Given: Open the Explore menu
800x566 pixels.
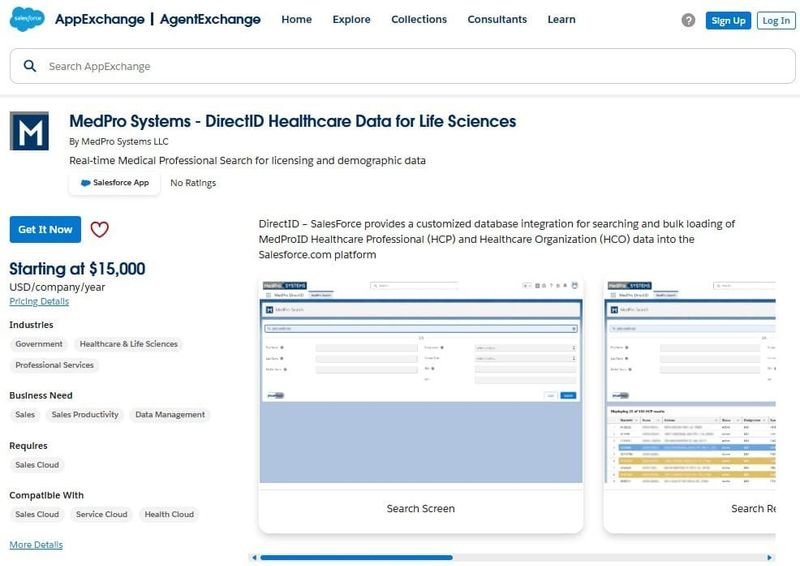Looking at the screenshot, I should tap(352, 19).
